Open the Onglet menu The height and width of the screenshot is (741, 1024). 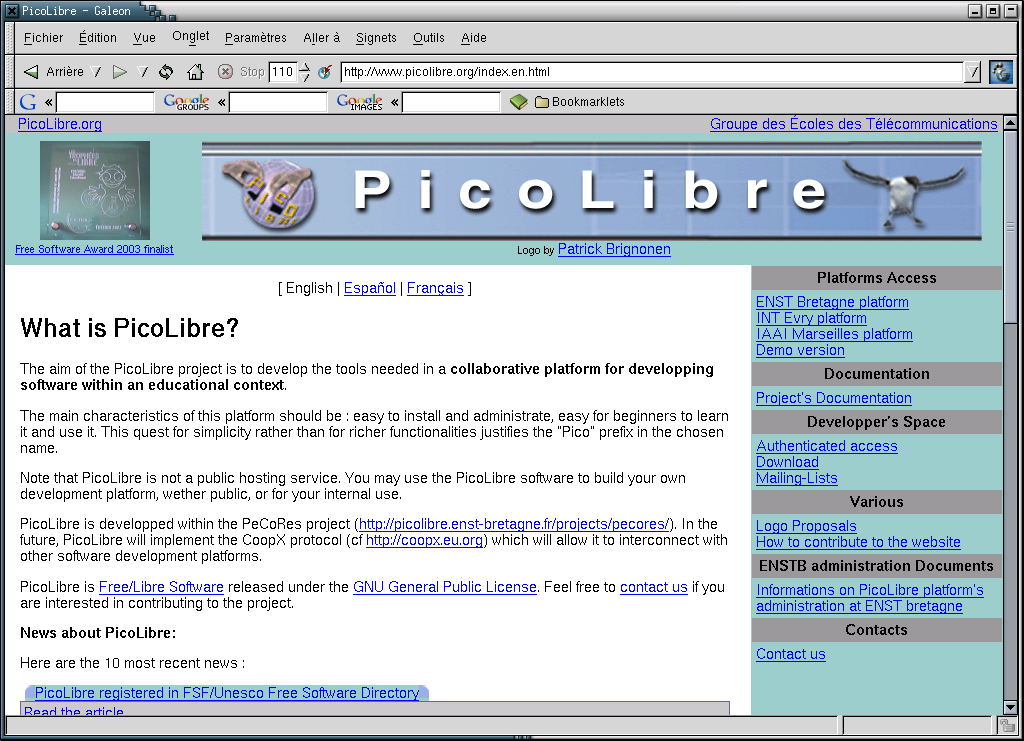(191, 37)
